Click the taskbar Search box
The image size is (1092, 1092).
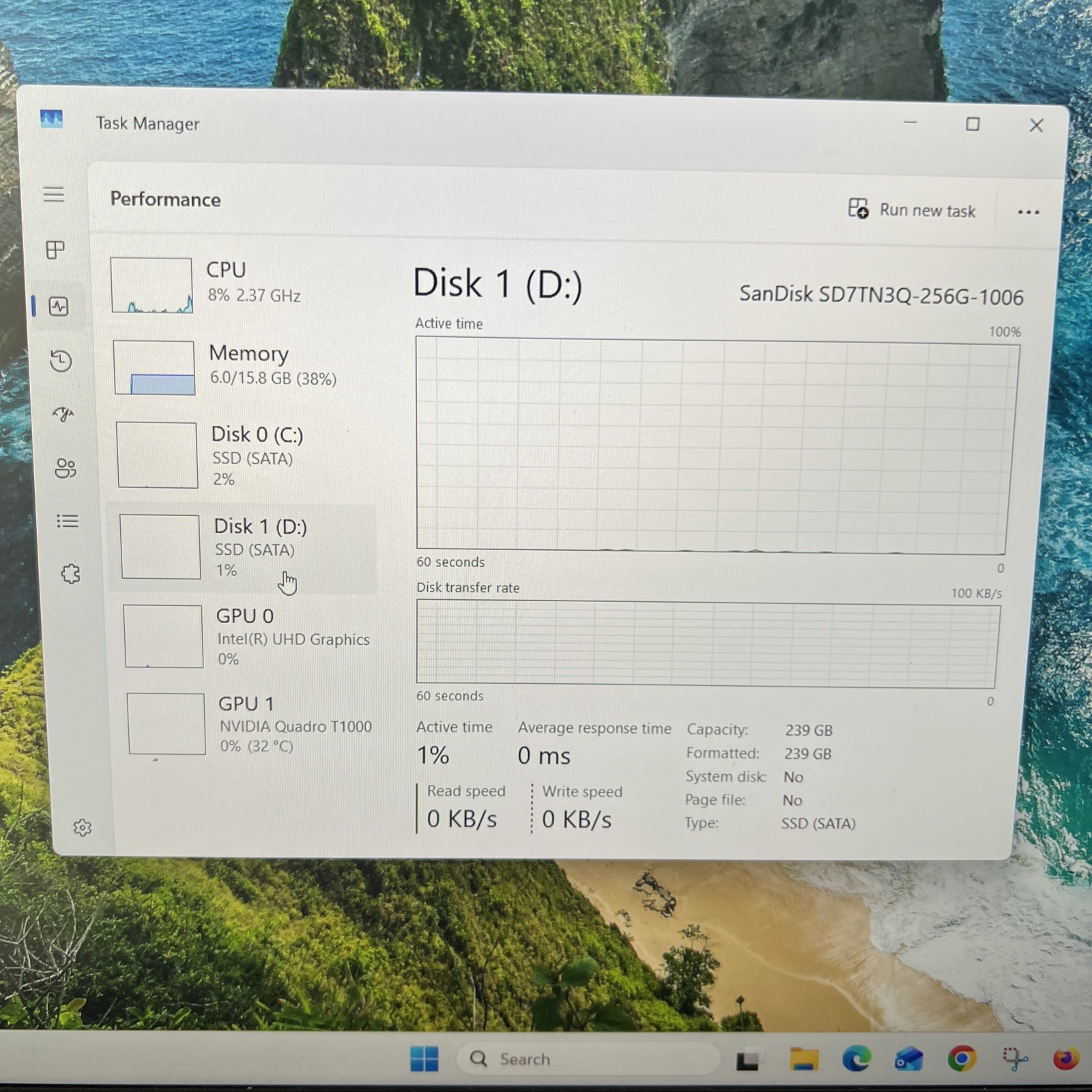[x=588, y=1059]
